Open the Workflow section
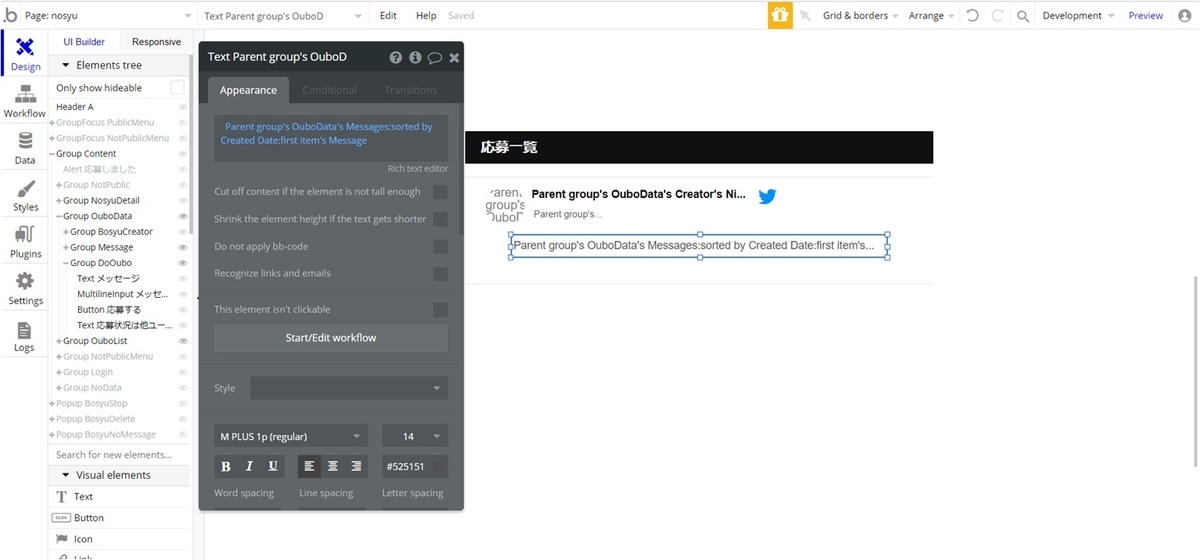The width and height of the screenshot is (1200, 560). coord(25,102)
